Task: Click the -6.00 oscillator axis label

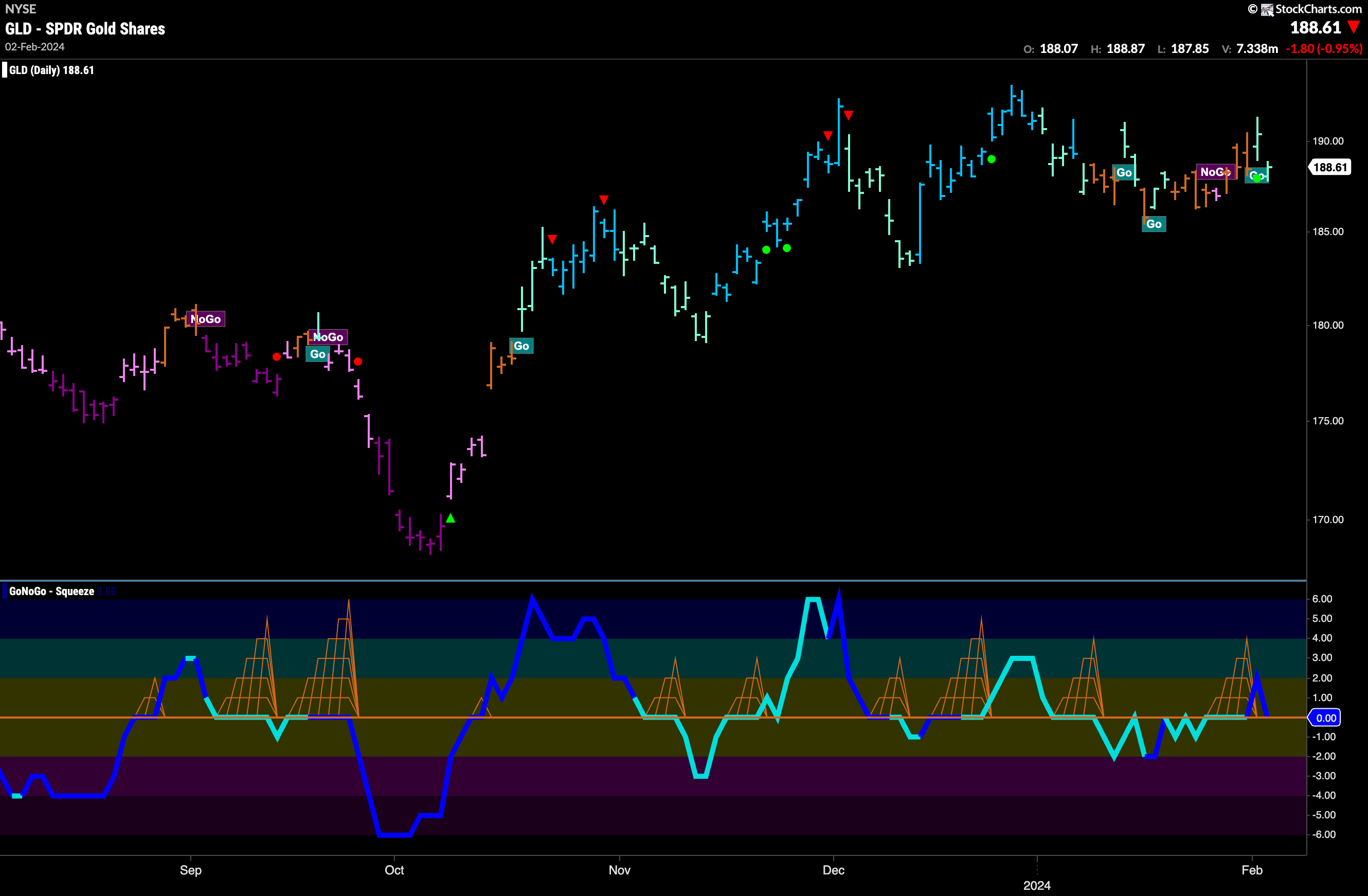Action: point(1324,834)
